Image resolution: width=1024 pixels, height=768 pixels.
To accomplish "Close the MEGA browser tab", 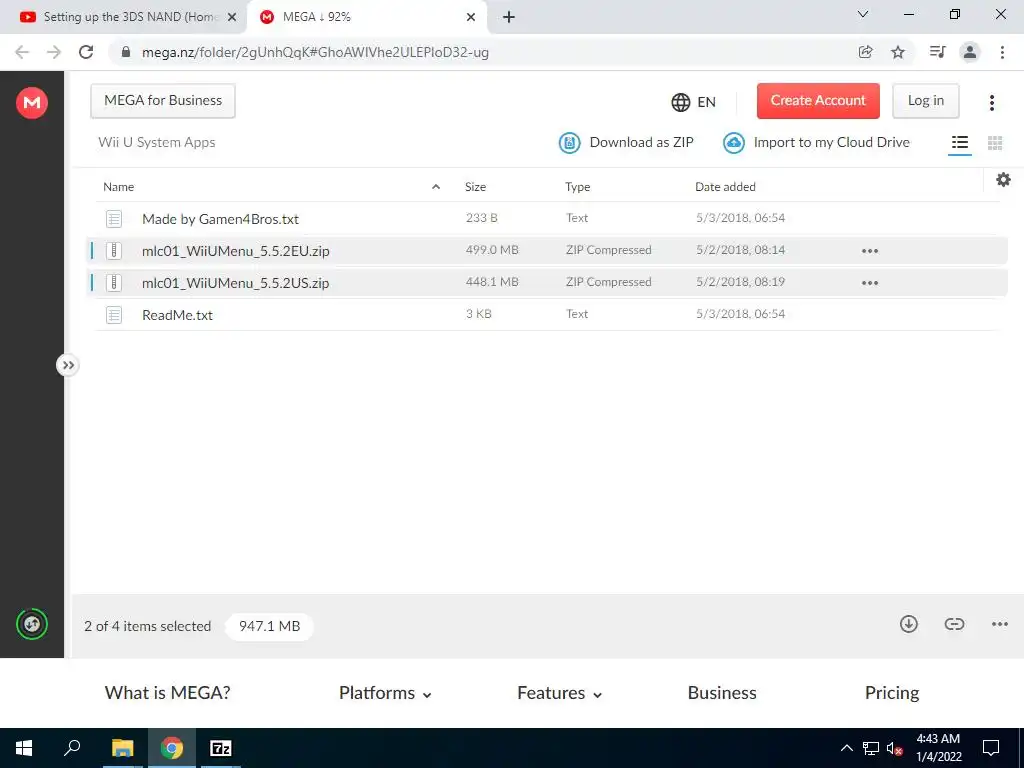I will click(x=471, y=17).
